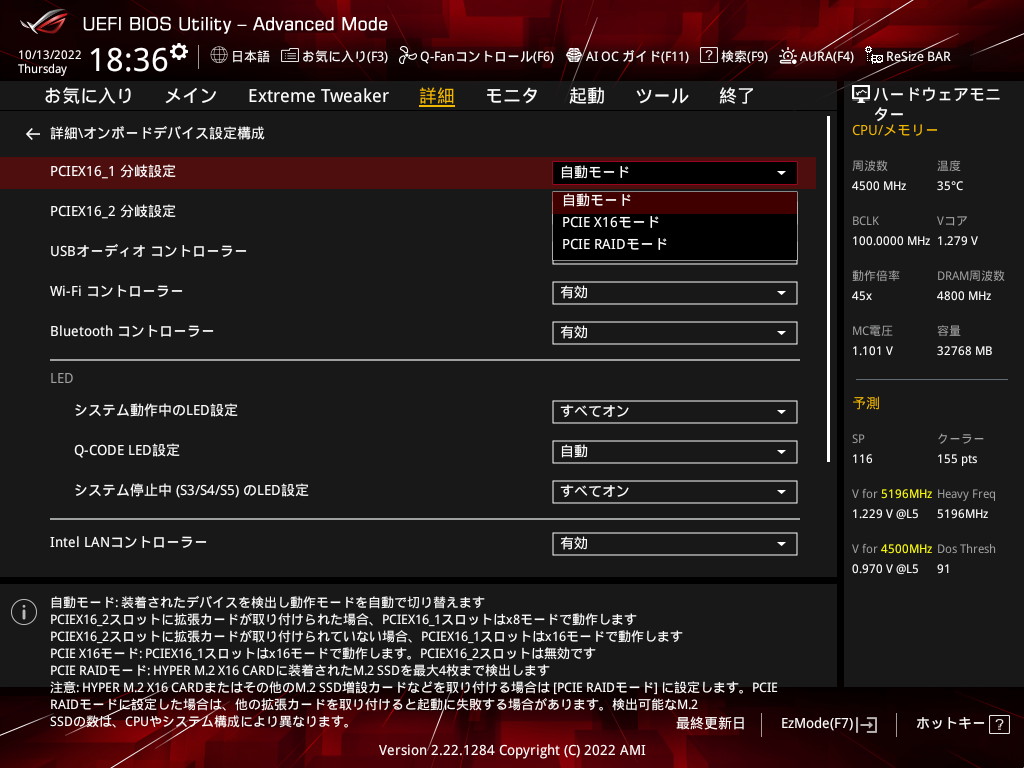This screenshot has width=1024, height=768.
Task: Launch AI OC guide icon
Action: [574, 56]
